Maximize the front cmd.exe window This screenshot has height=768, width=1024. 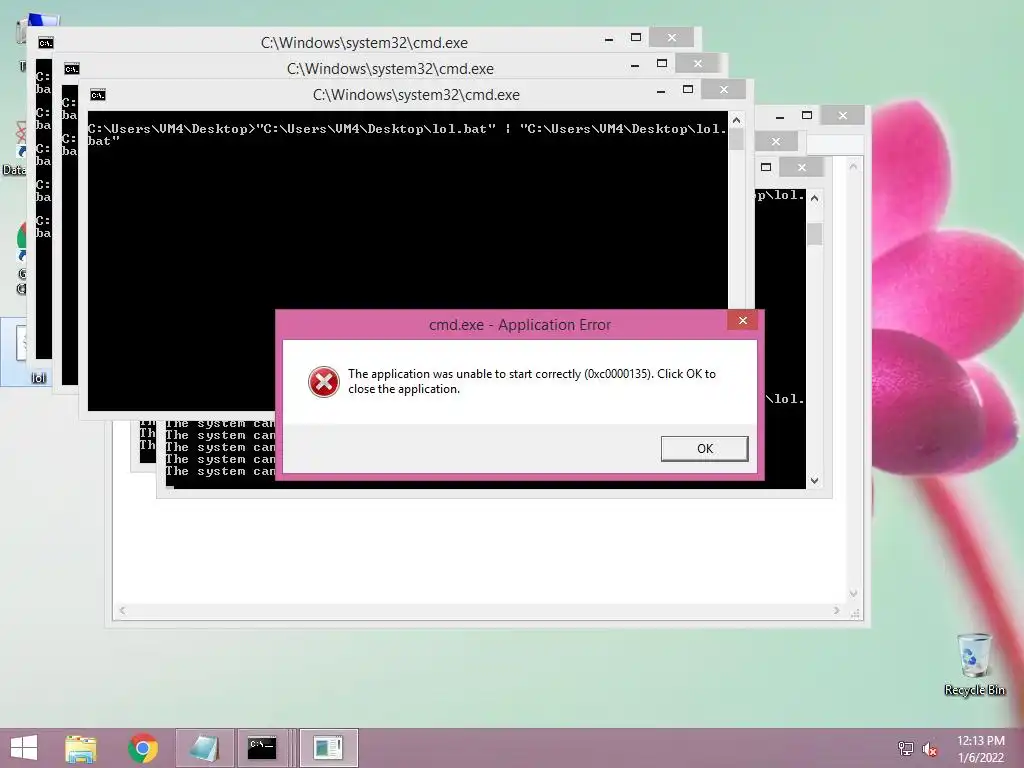pyautogui.click(x=688, y=89)
